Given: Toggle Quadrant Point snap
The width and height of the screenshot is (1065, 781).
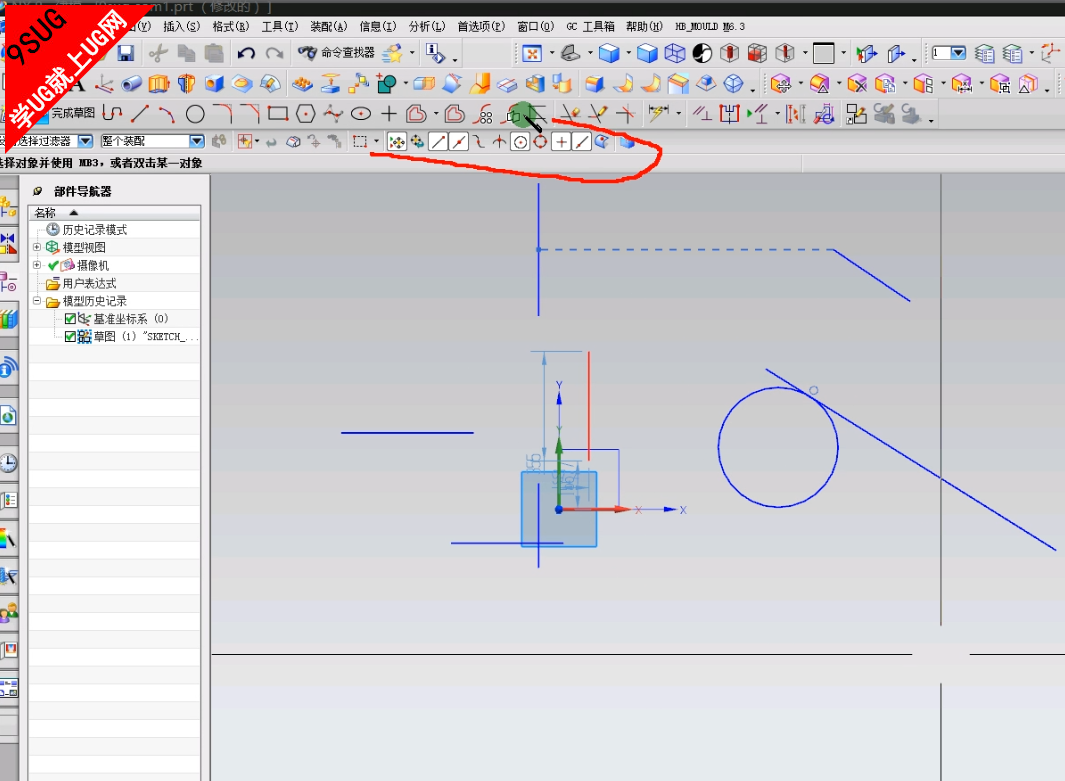Looking at the screenshot, I should tap(540, 141).
